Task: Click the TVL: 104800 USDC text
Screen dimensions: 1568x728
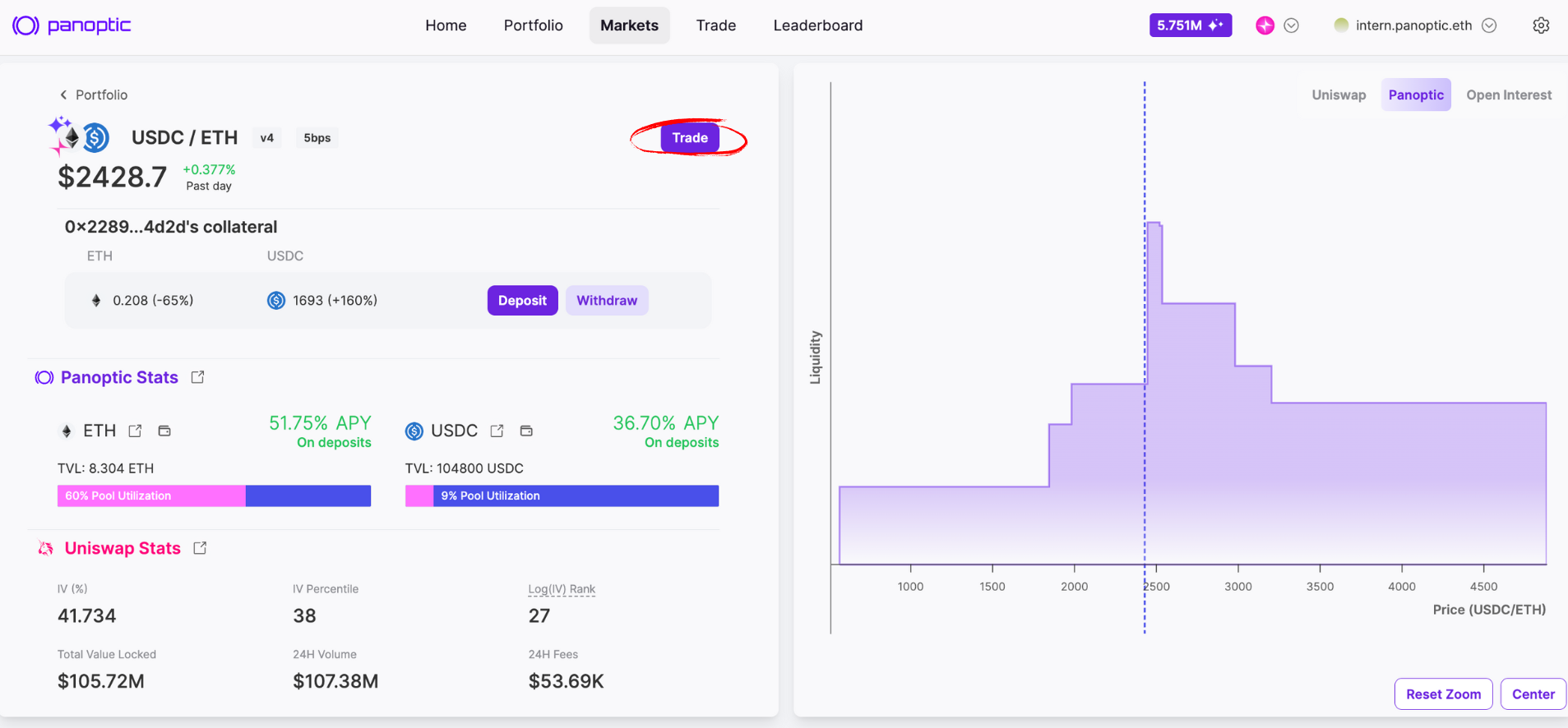Action: pos(465,468)
